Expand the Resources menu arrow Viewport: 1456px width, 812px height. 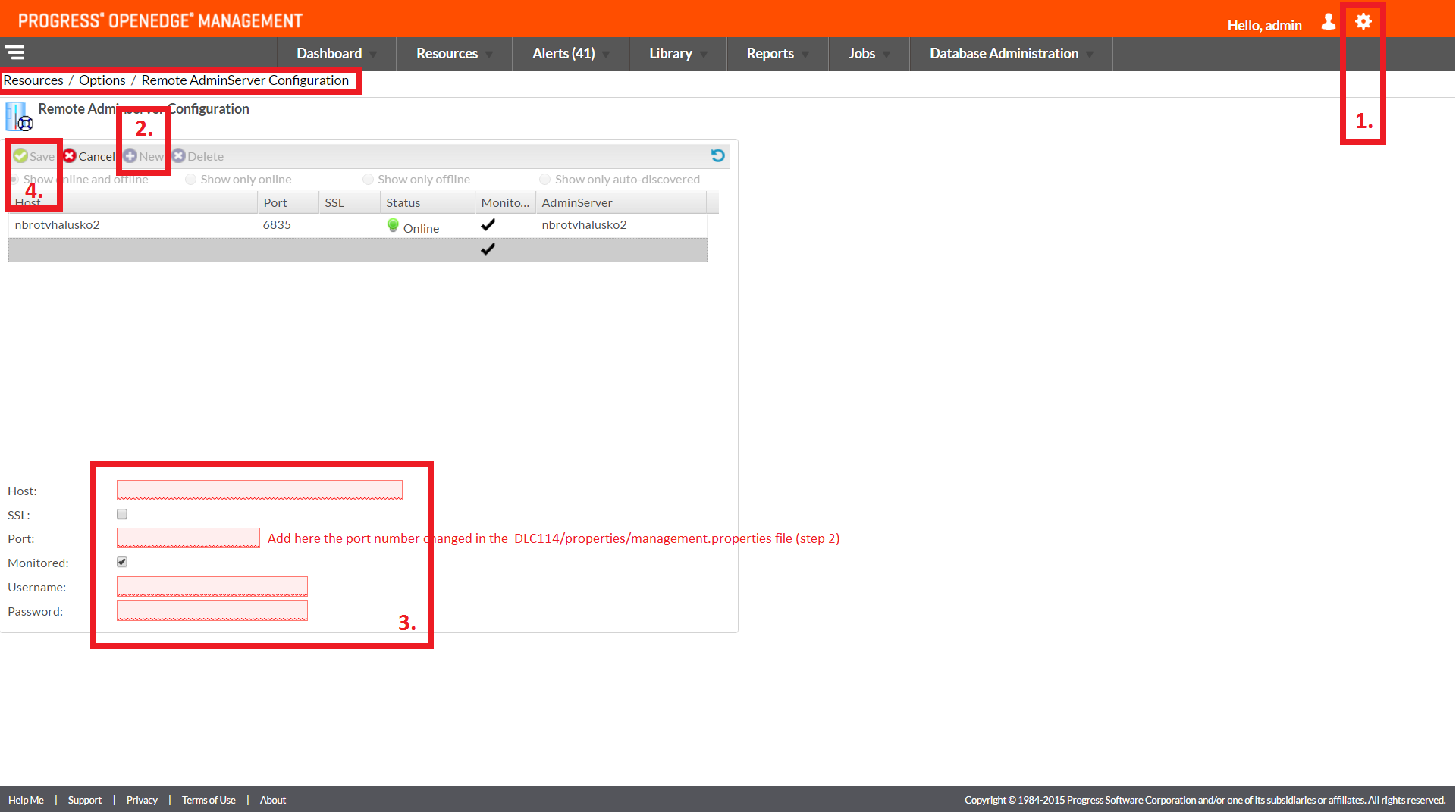(489, 55)
